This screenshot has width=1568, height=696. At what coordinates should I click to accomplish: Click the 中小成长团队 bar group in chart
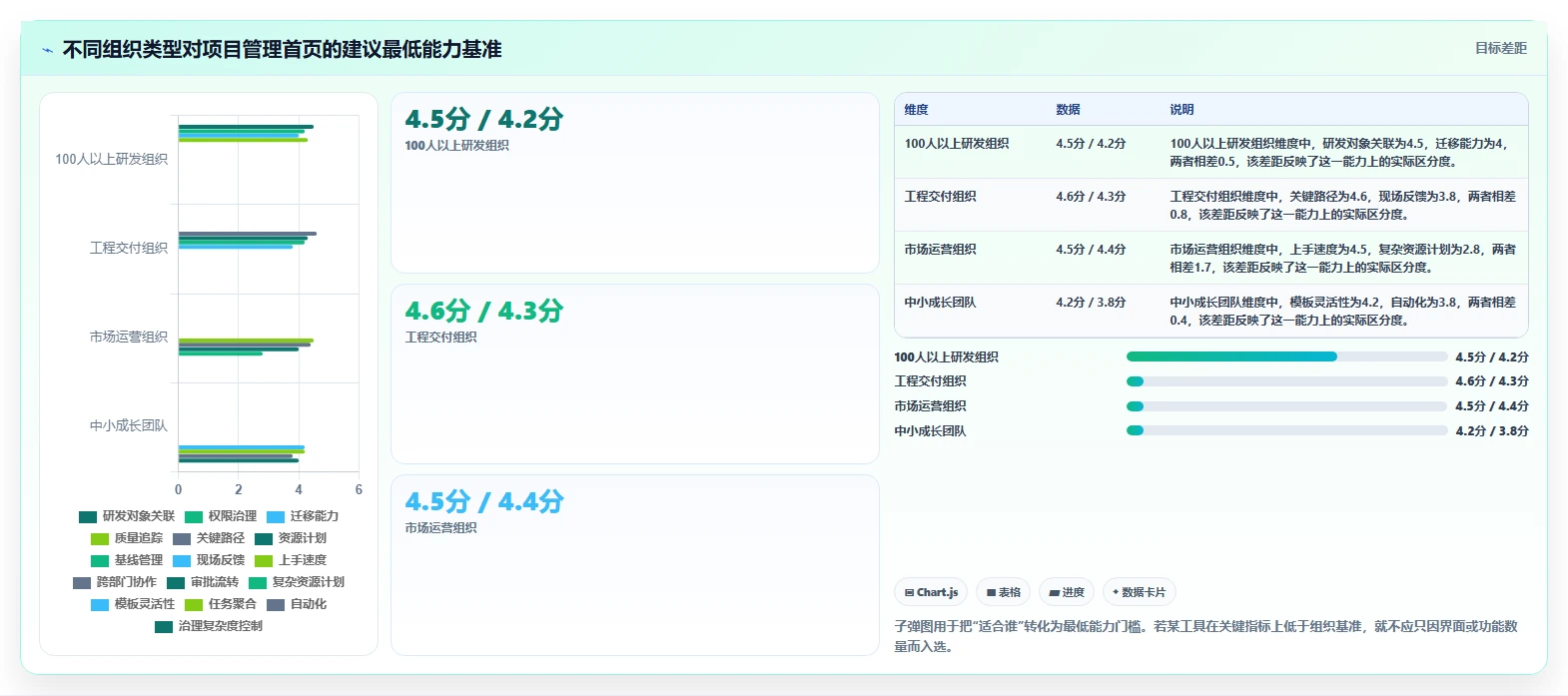coord(242,454)
